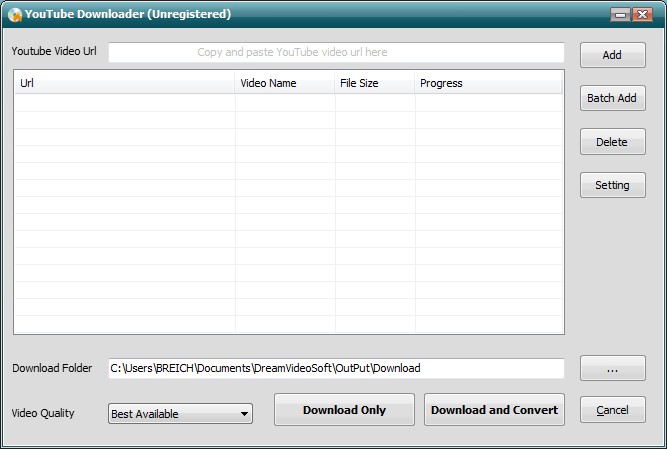Screen dimensions: 667x449
Task: Browse for folder with the "..." button
Action: click(x=613, y=368)
